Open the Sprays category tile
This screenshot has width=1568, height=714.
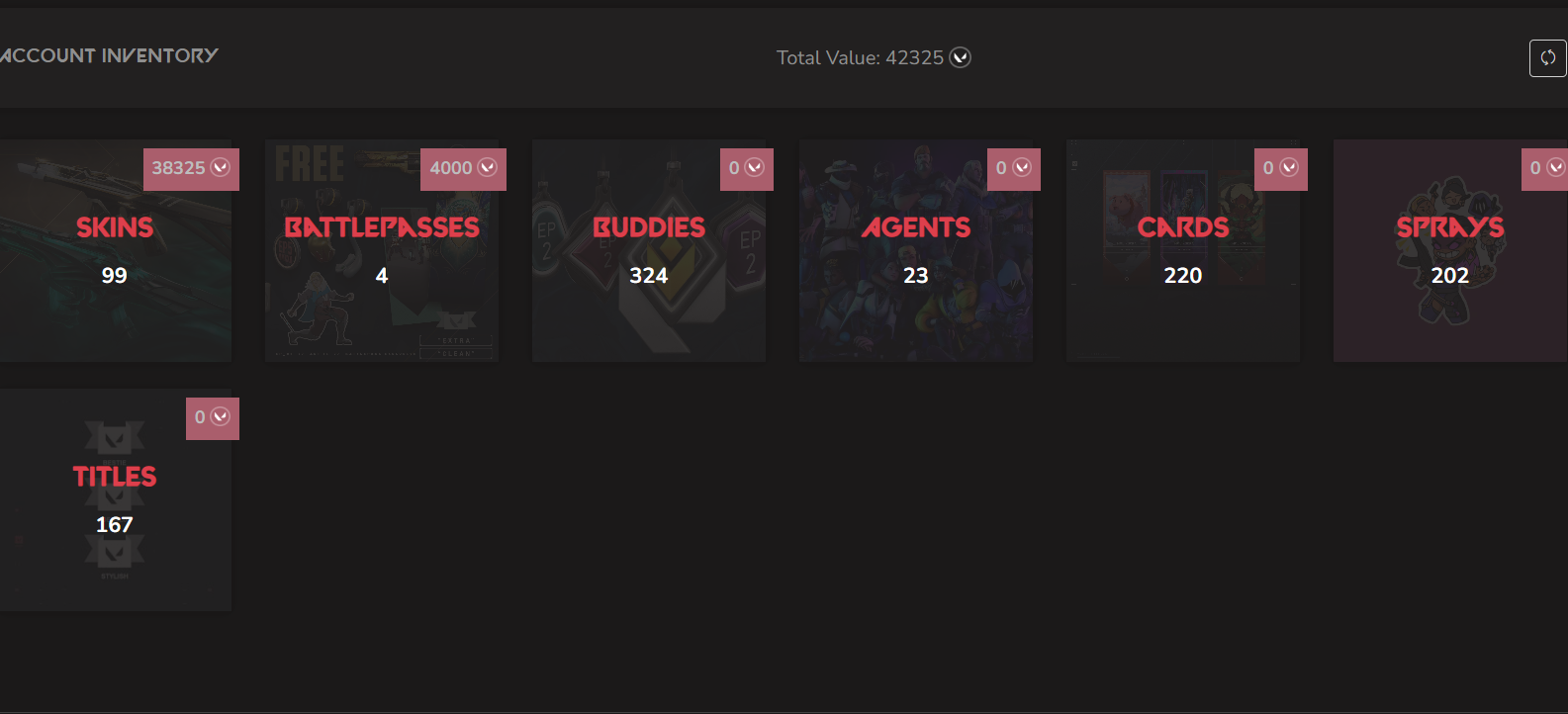click(x=1450, y=250)
